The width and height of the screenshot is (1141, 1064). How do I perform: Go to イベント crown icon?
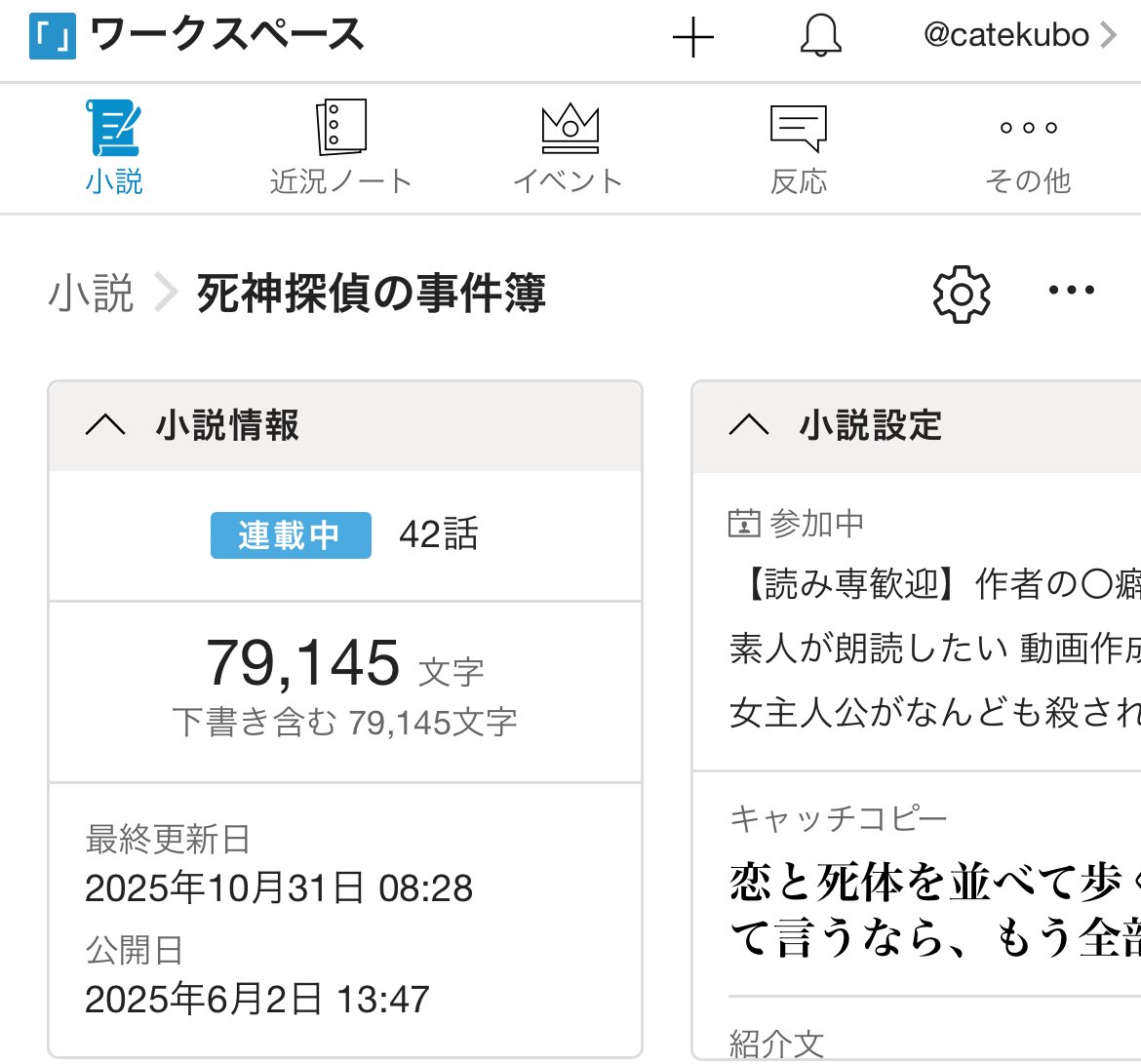[569, 128]
